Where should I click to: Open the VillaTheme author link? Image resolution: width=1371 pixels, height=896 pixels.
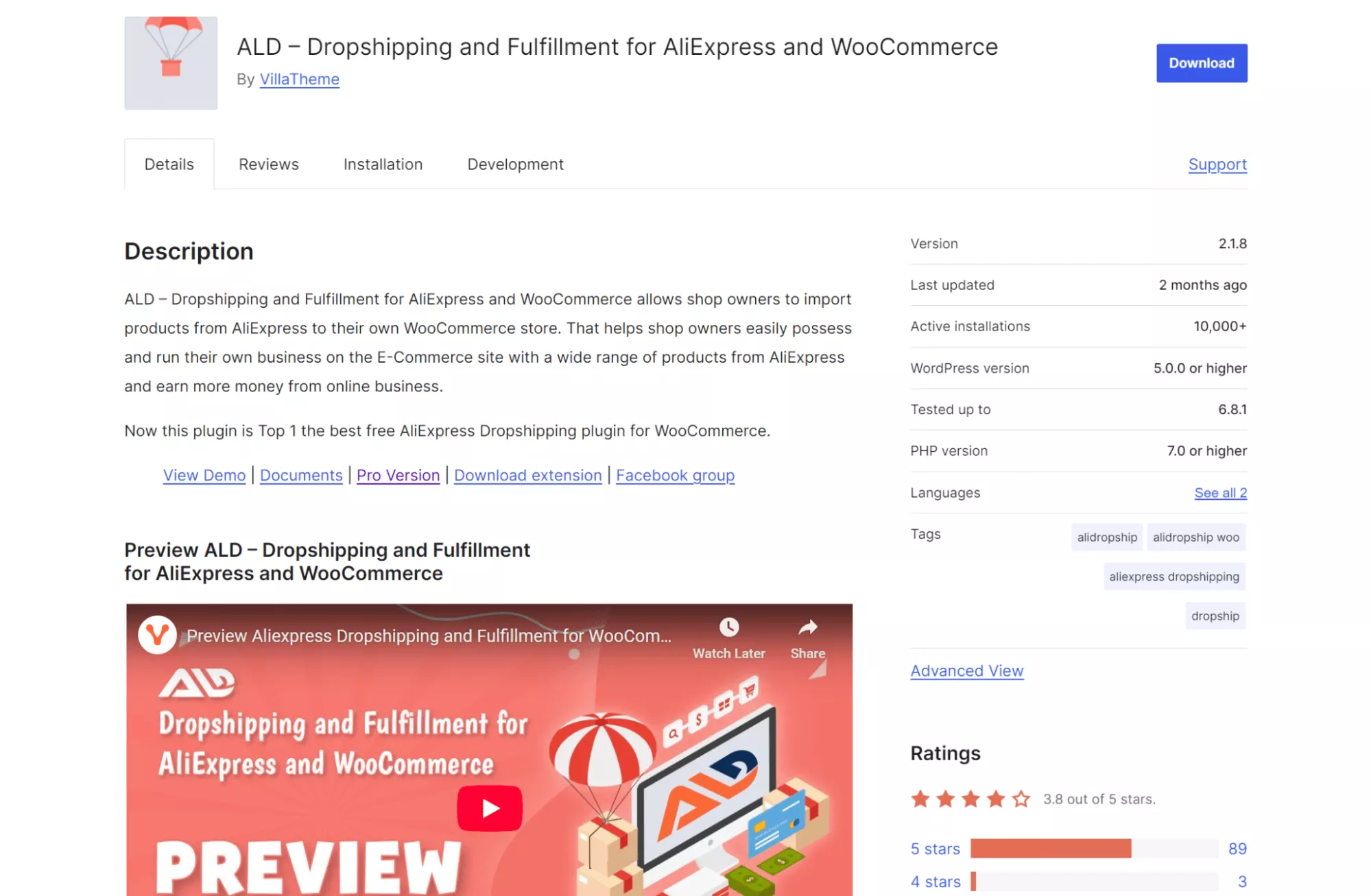(x=299, y=80)
